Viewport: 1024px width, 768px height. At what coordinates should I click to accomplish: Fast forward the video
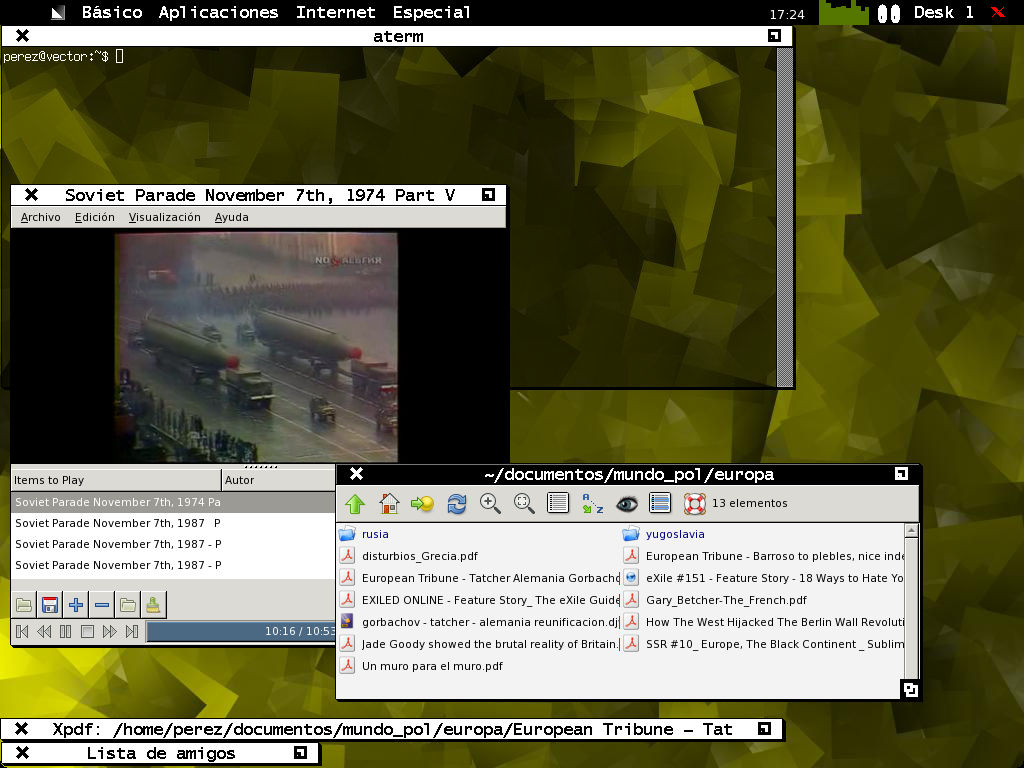tap(110, 632)
